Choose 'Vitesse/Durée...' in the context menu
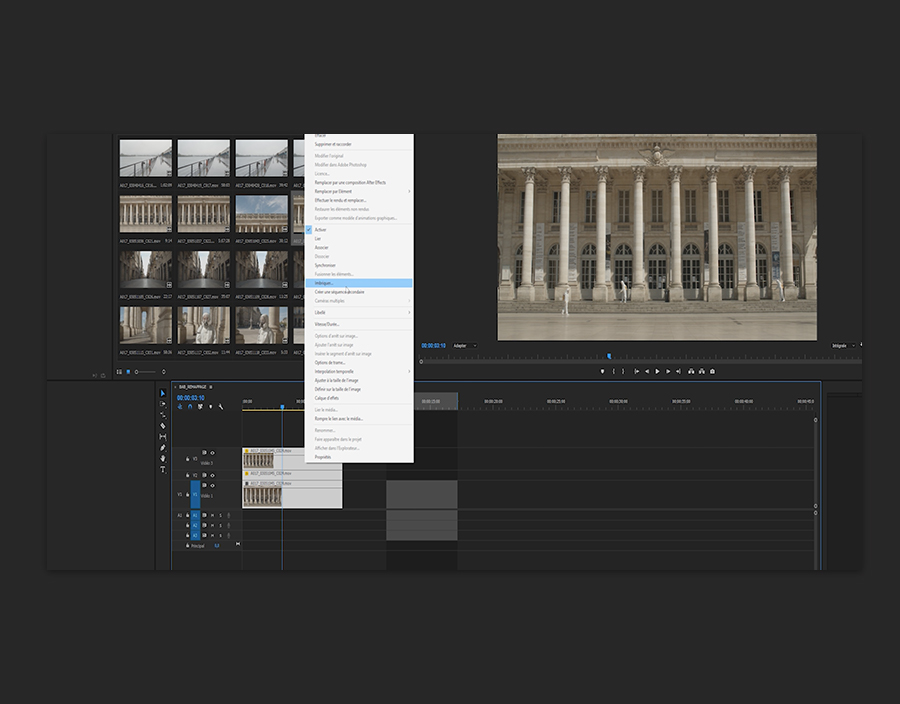 [329, 324]
